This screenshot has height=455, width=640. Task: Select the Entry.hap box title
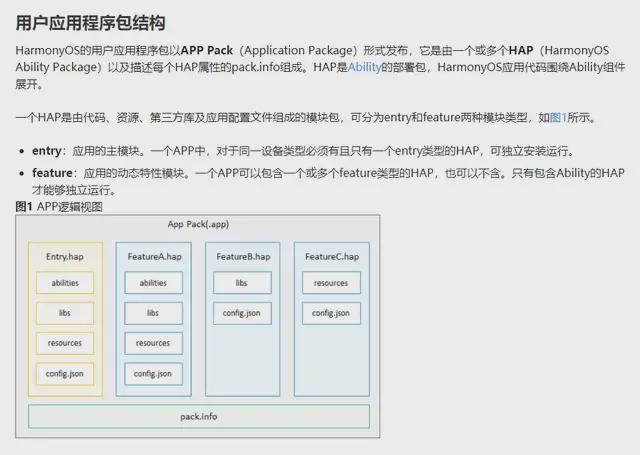(64, 257)
